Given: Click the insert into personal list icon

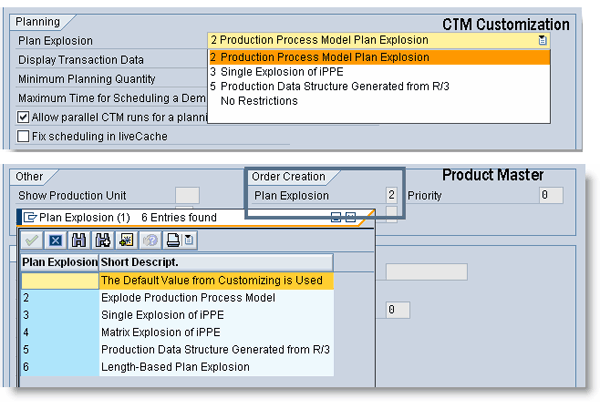Looking at the screenshot, I should 126,240.
